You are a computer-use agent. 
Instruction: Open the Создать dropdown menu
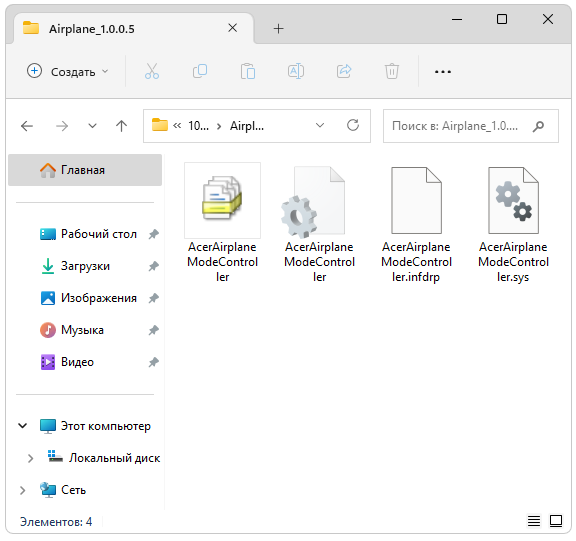(68, 71)
